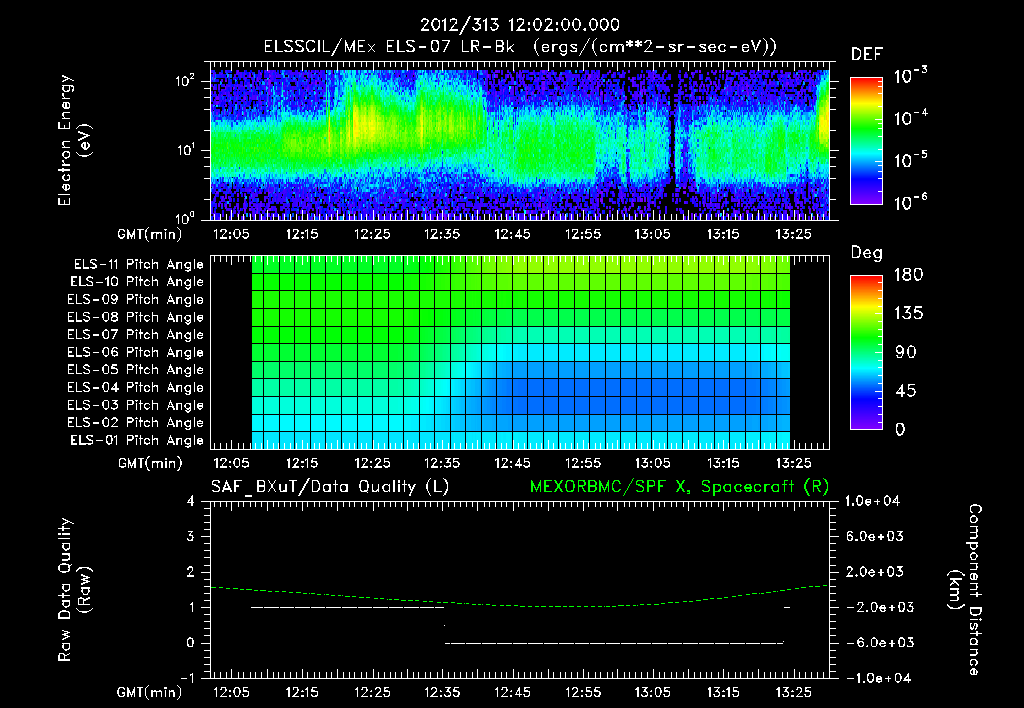1024x708 pixels.
Task: Click the ELS-07 Pitch Angle row label
Action: (x=136, y=334)
